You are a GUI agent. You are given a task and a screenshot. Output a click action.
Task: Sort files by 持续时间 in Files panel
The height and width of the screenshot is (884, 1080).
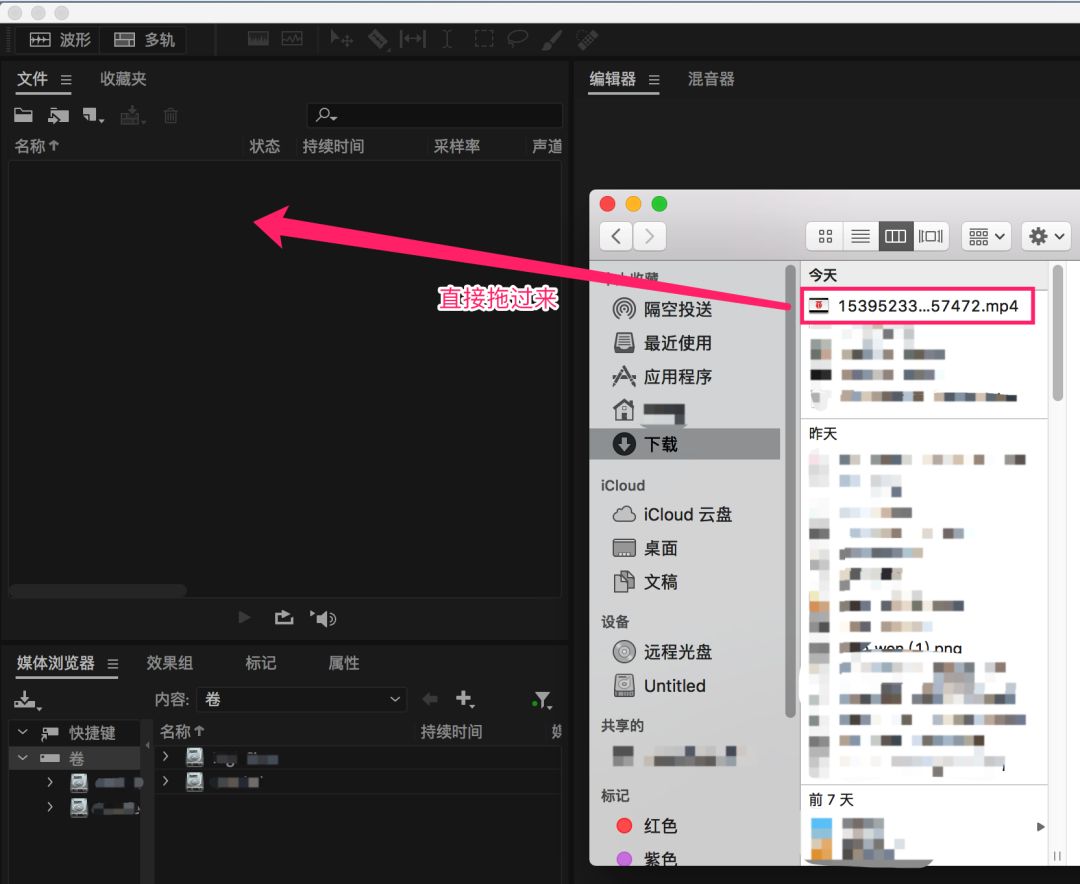333,146
